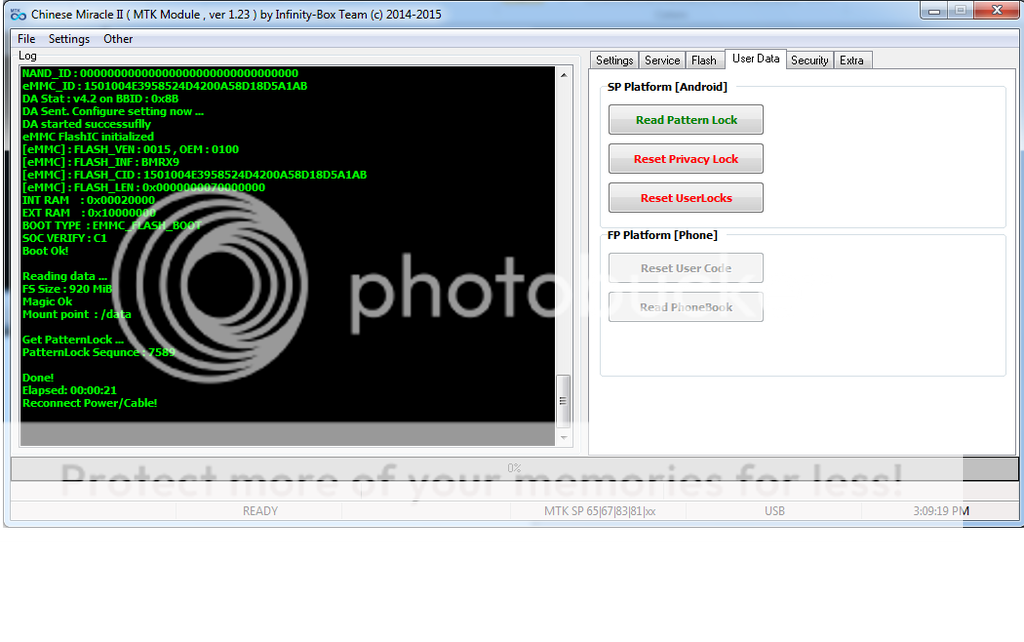Click the Infinity-Box app icon in title bar
Viewport: 1024px width, 642px height.
click(x=17, y=15)
